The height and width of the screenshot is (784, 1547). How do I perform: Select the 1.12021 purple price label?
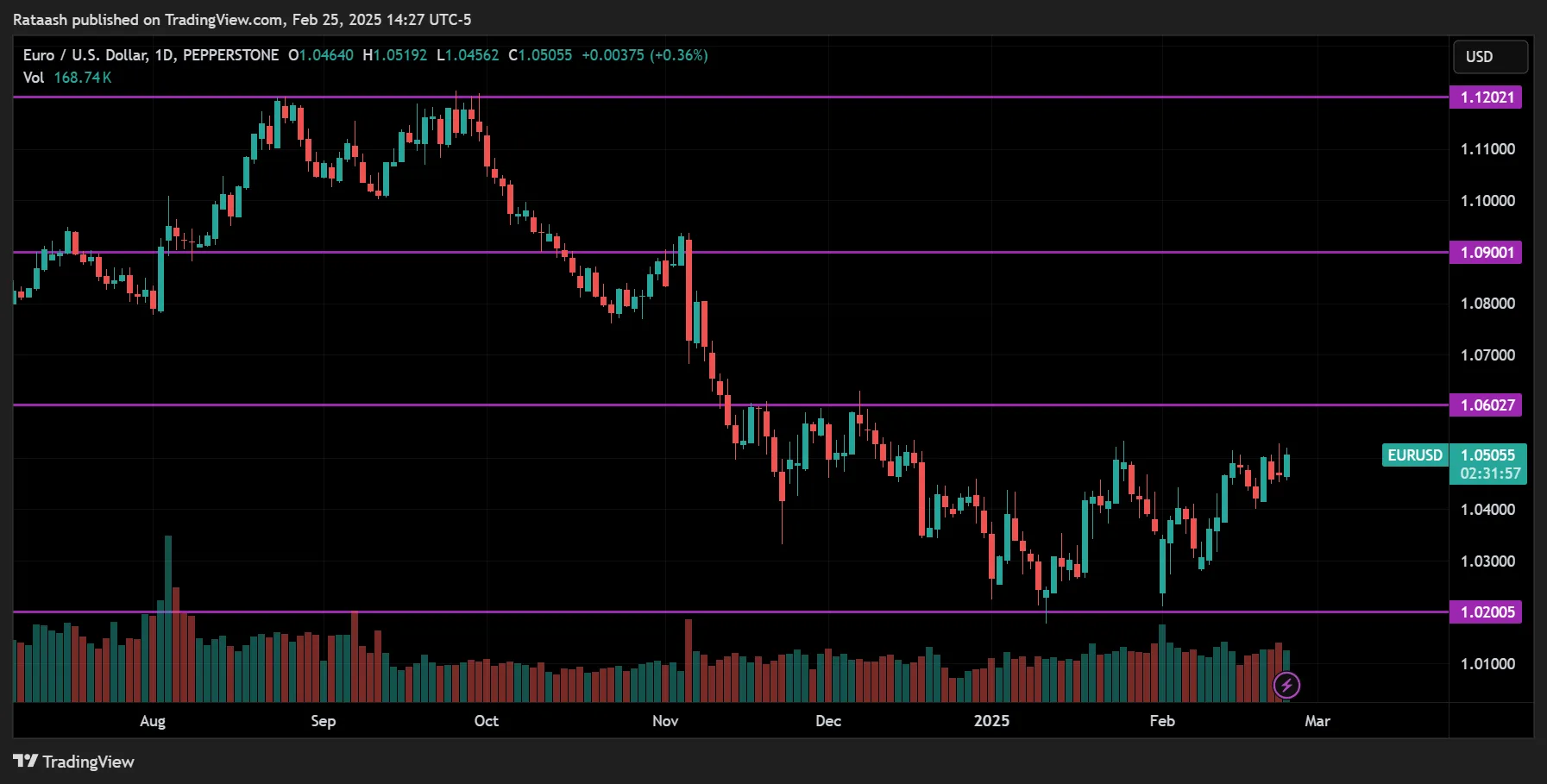tap(1486, 97)
